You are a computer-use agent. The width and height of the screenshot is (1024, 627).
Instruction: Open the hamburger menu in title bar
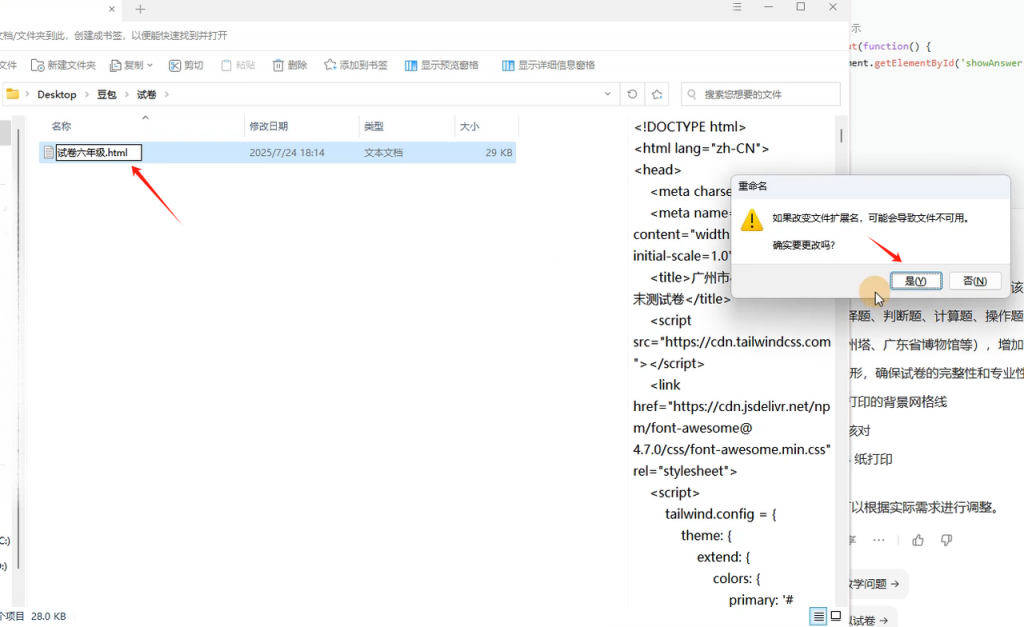pos(737,7)
